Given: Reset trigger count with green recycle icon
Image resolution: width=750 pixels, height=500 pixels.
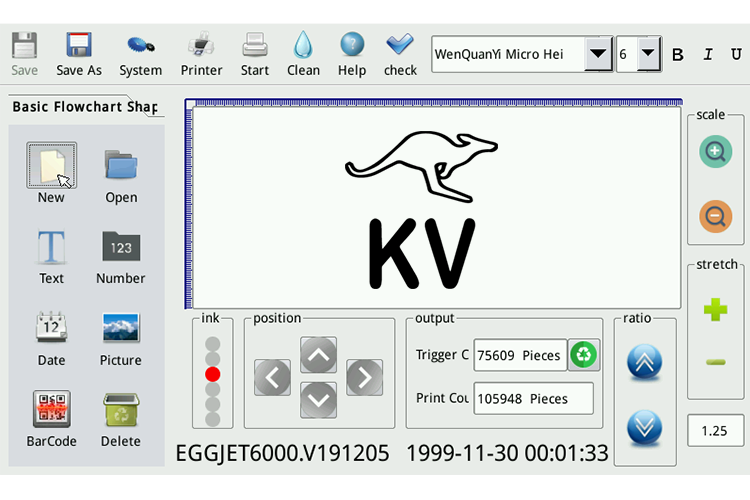Looking at the screenshot, I should (584, 355).
